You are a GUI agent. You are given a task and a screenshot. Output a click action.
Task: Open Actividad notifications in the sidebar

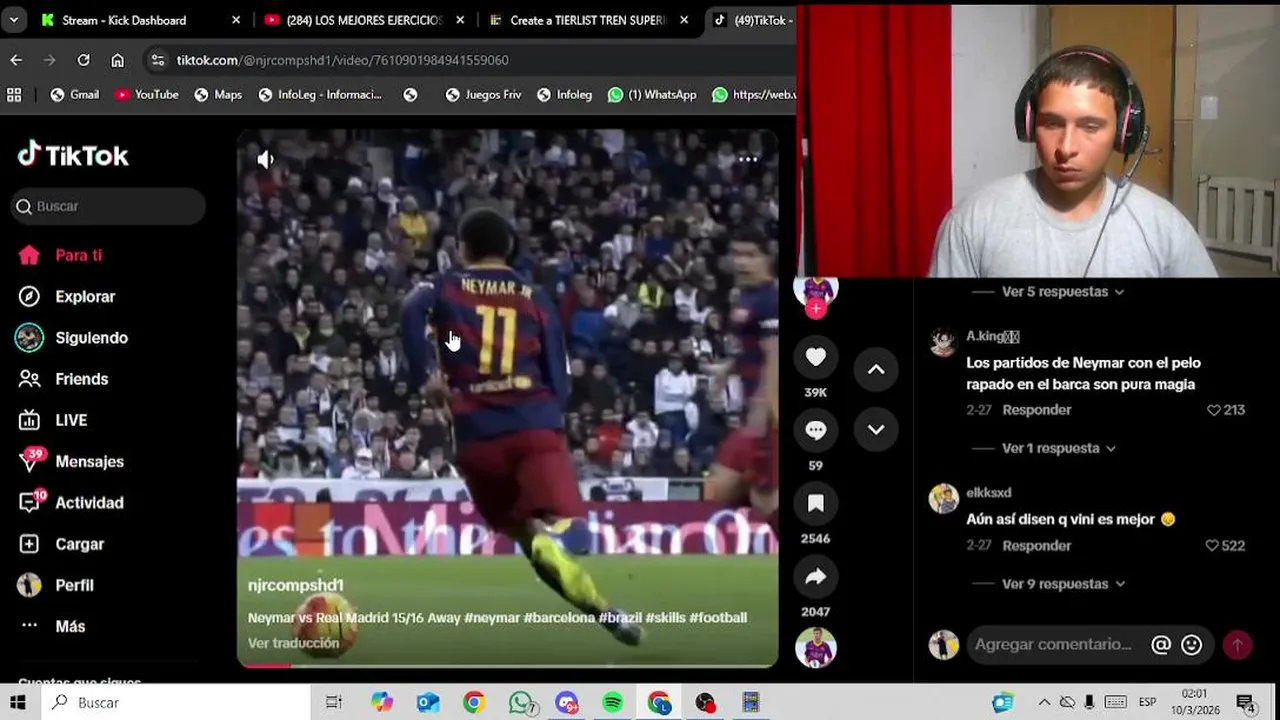pos(89,503)
